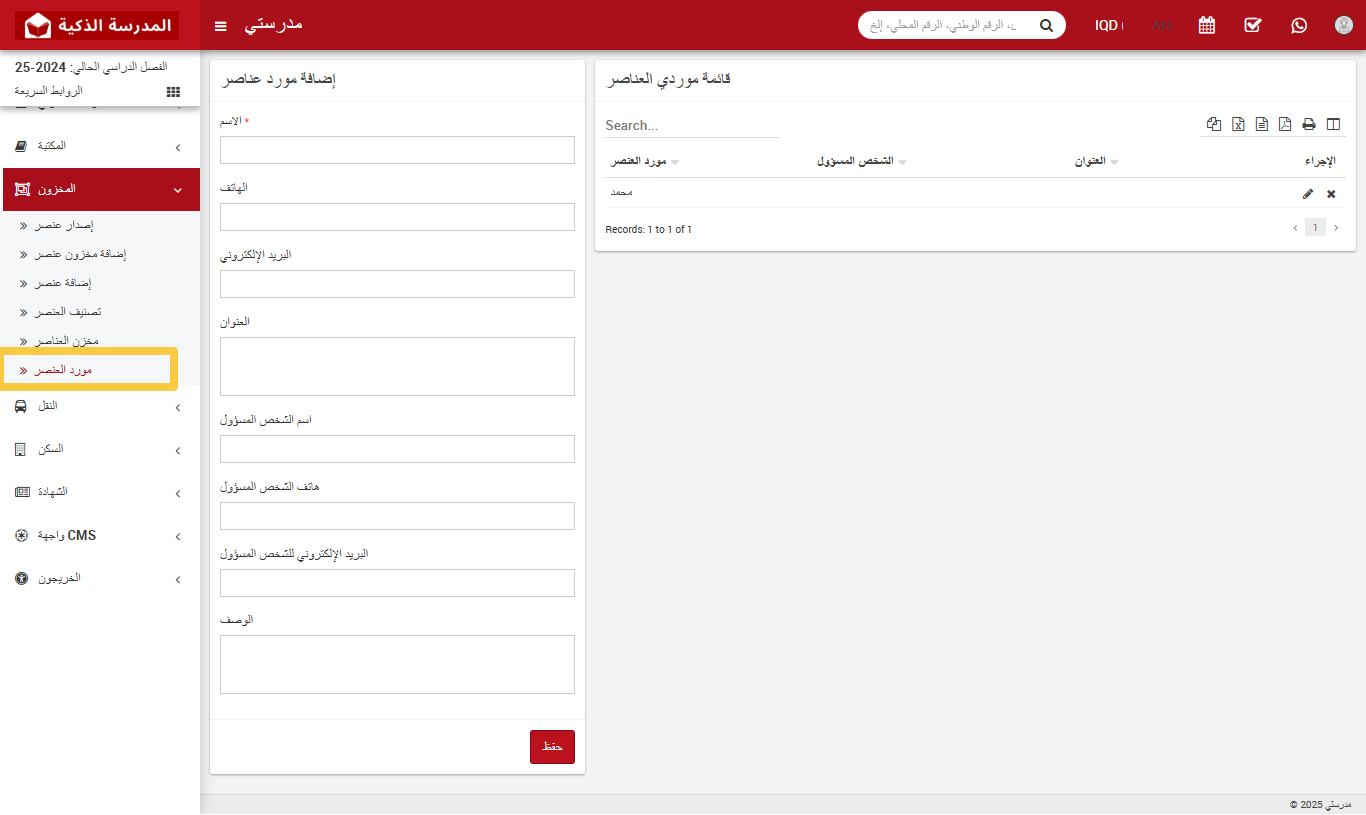This screenshot has height=815, width=1366.
Task: Click page 1 in suppliers pagination
Action: click(1315, 227)
